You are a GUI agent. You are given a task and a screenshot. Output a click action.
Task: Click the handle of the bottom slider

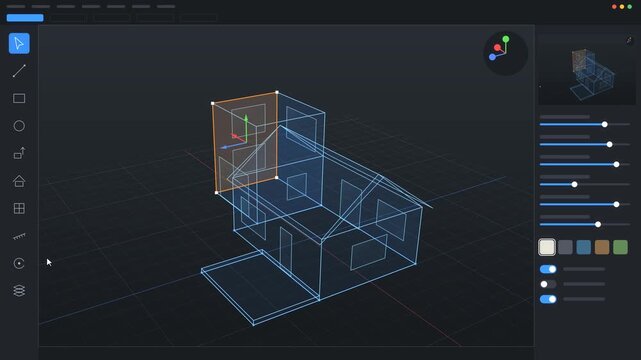coord(598,224)
